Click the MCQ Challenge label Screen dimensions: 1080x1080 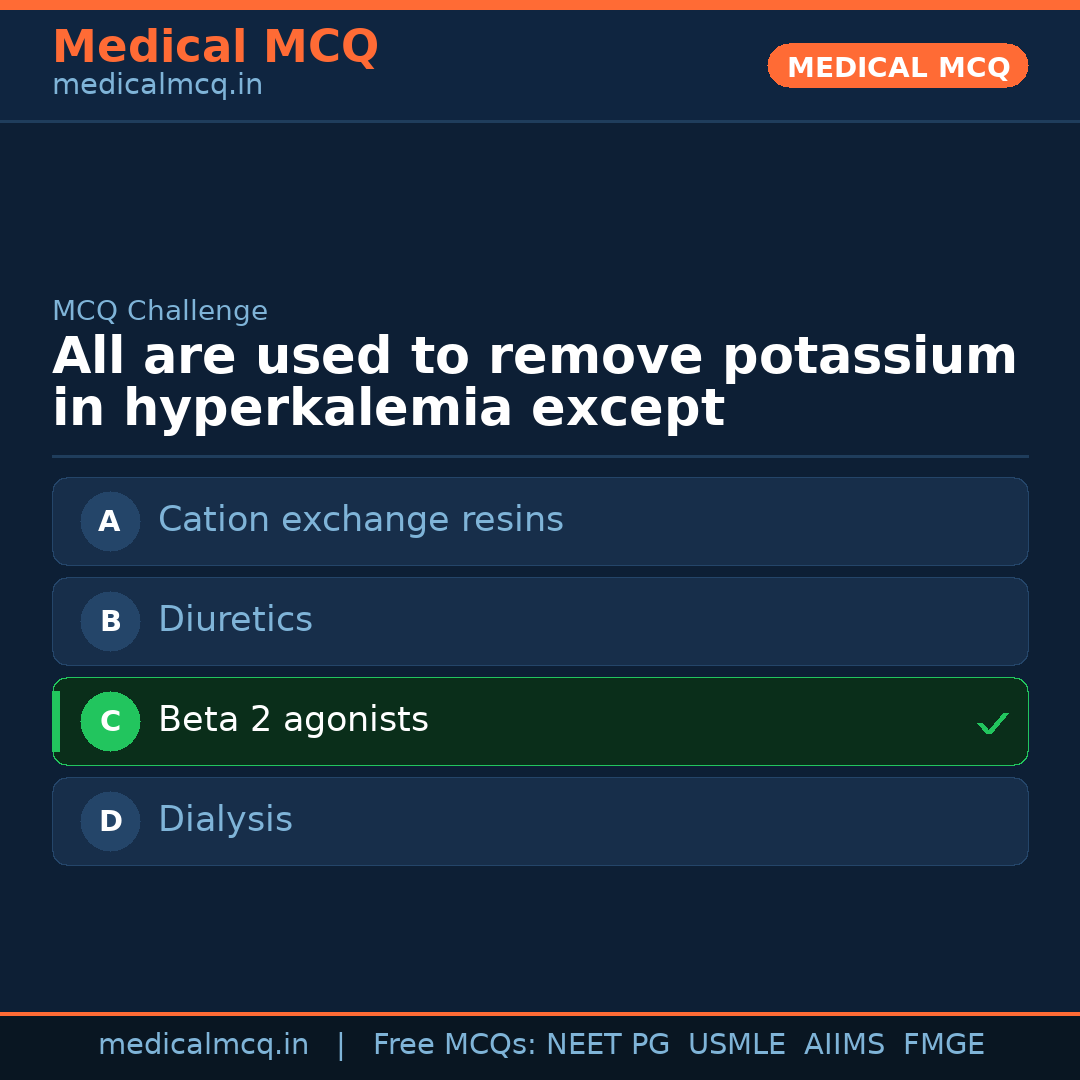160,311
